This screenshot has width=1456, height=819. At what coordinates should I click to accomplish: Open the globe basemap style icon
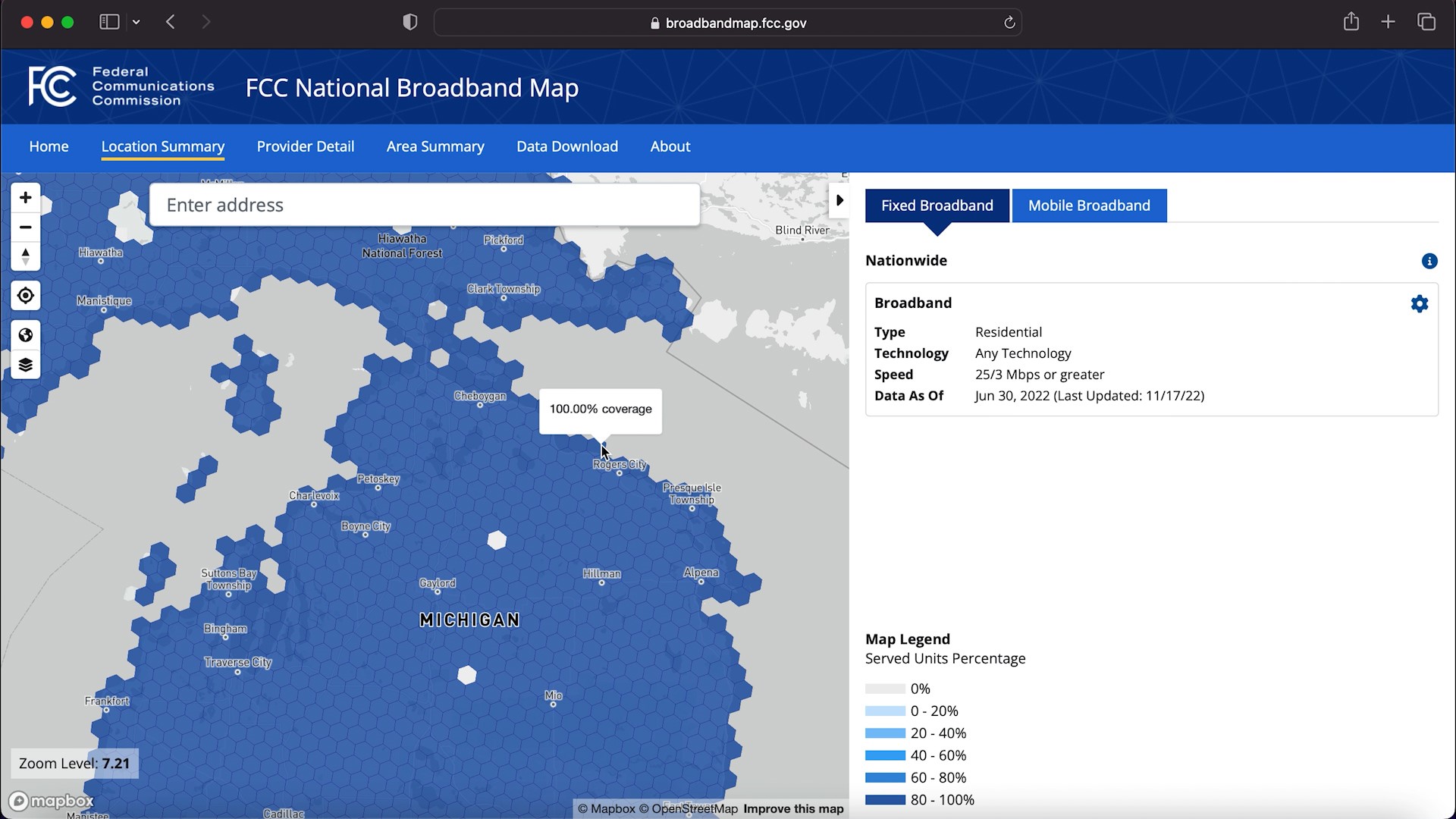point(25,334)
